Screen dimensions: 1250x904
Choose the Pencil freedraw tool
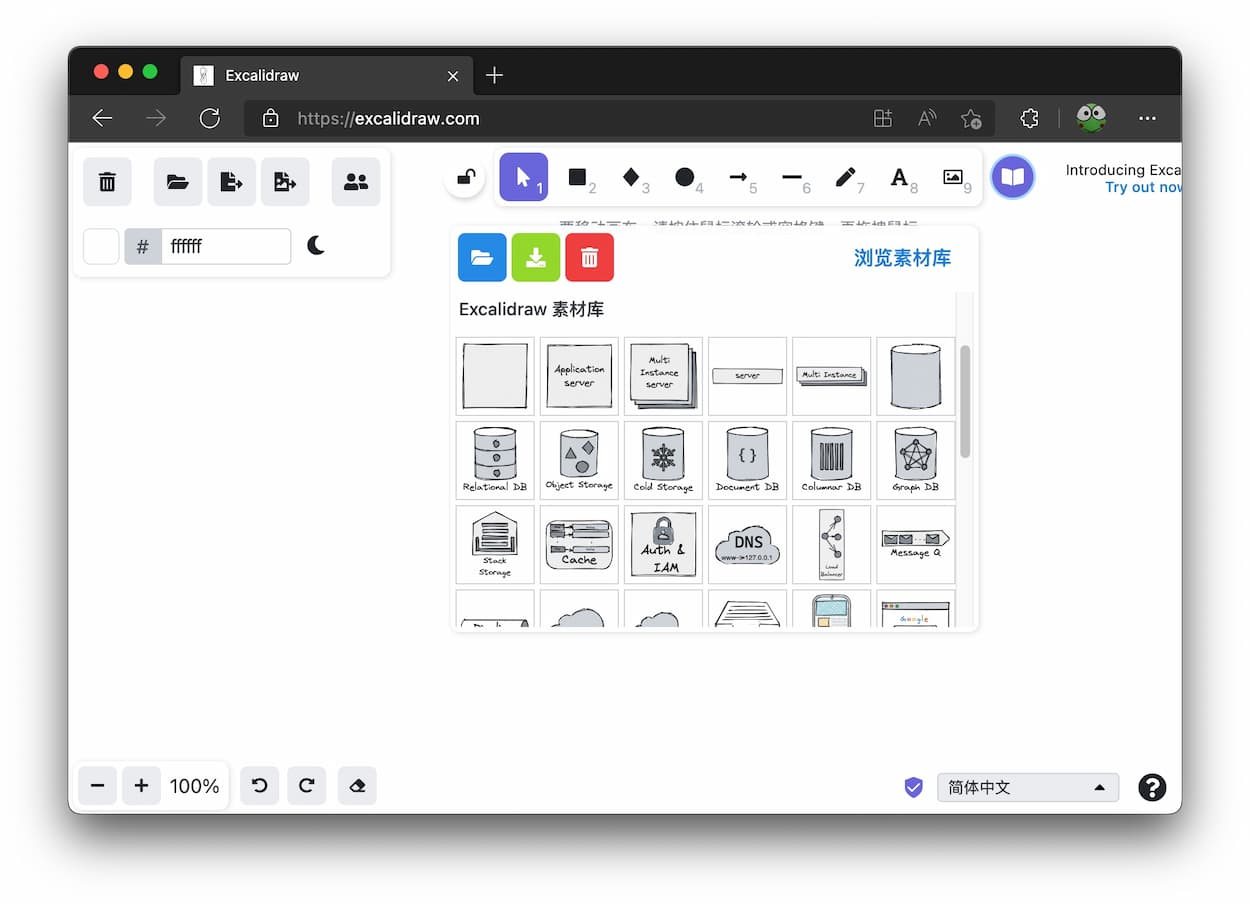pos(845,178)
